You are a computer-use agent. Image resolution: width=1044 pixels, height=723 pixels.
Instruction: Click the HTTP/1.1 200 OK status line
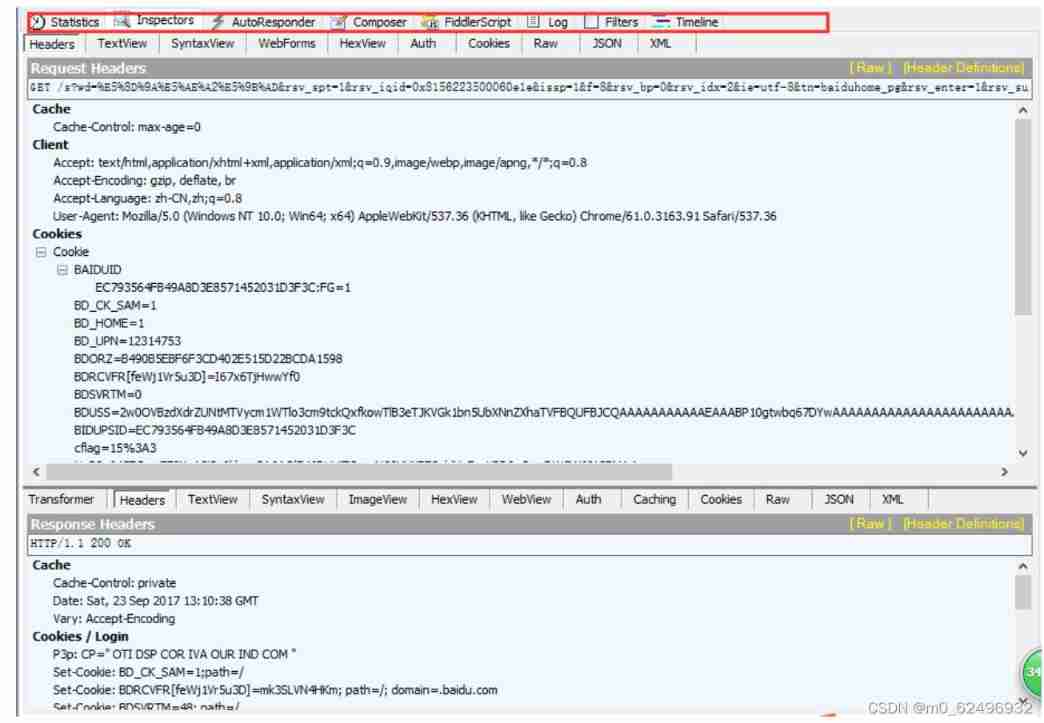(529, 543)
